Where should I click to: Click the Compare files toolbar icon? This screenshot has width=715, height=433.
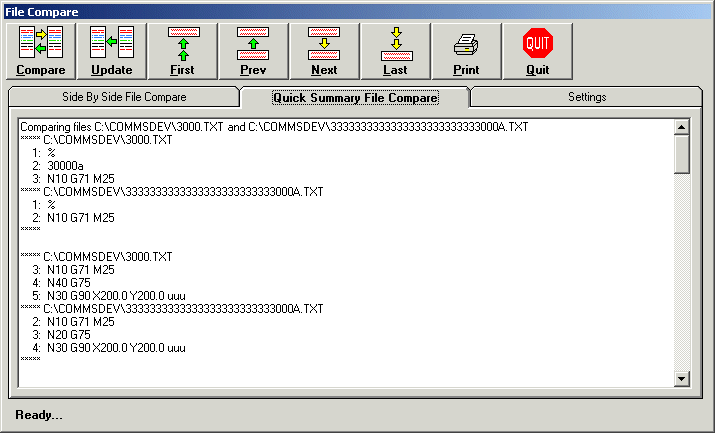[41, 51]
